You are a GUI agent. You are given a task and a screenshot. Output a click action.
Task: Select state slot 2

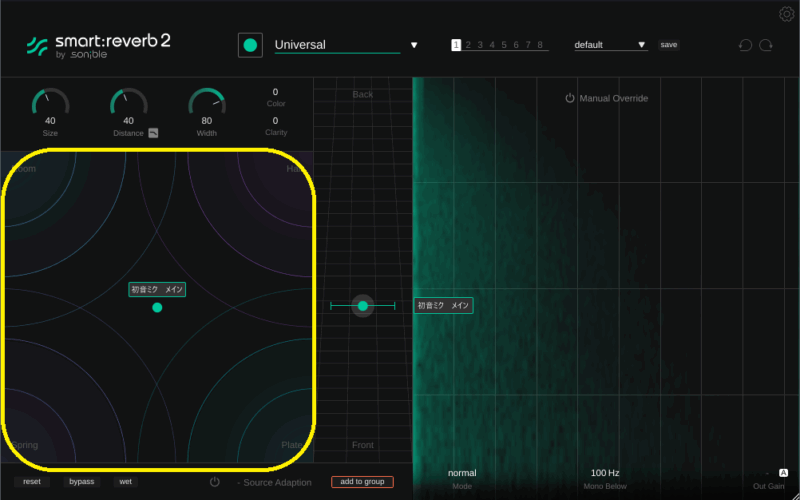[x=468, y=45]
